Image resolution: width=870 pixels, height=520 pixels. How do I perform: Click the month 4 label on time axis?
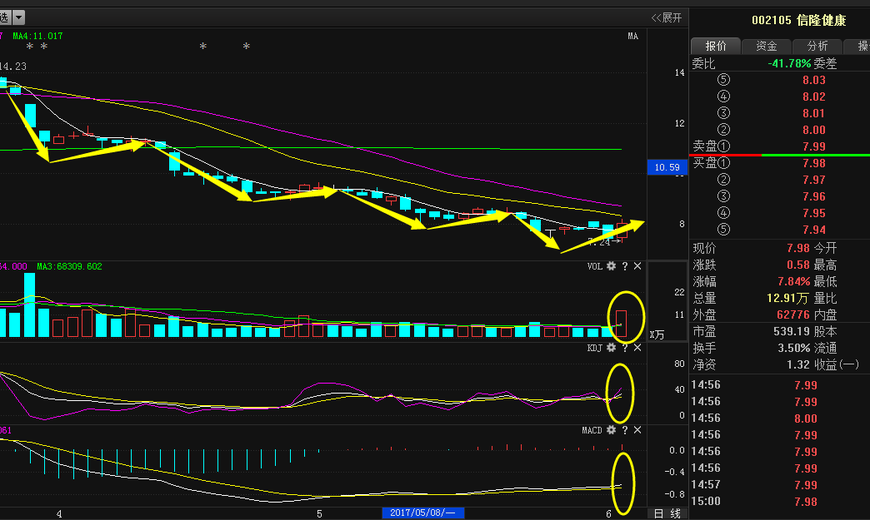tap(59, 514)
